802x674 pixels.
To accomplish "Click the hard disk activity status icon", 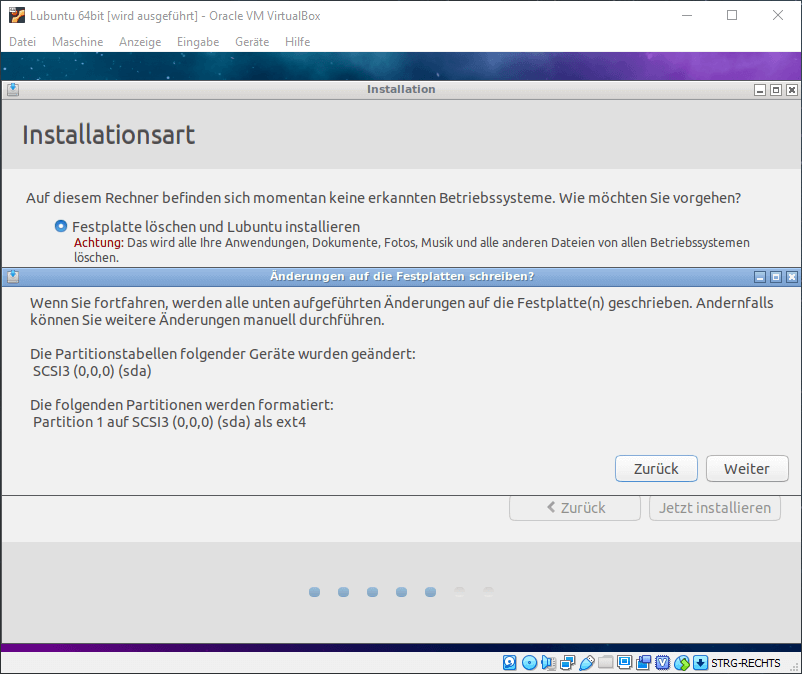I will (x=509, y=663).
